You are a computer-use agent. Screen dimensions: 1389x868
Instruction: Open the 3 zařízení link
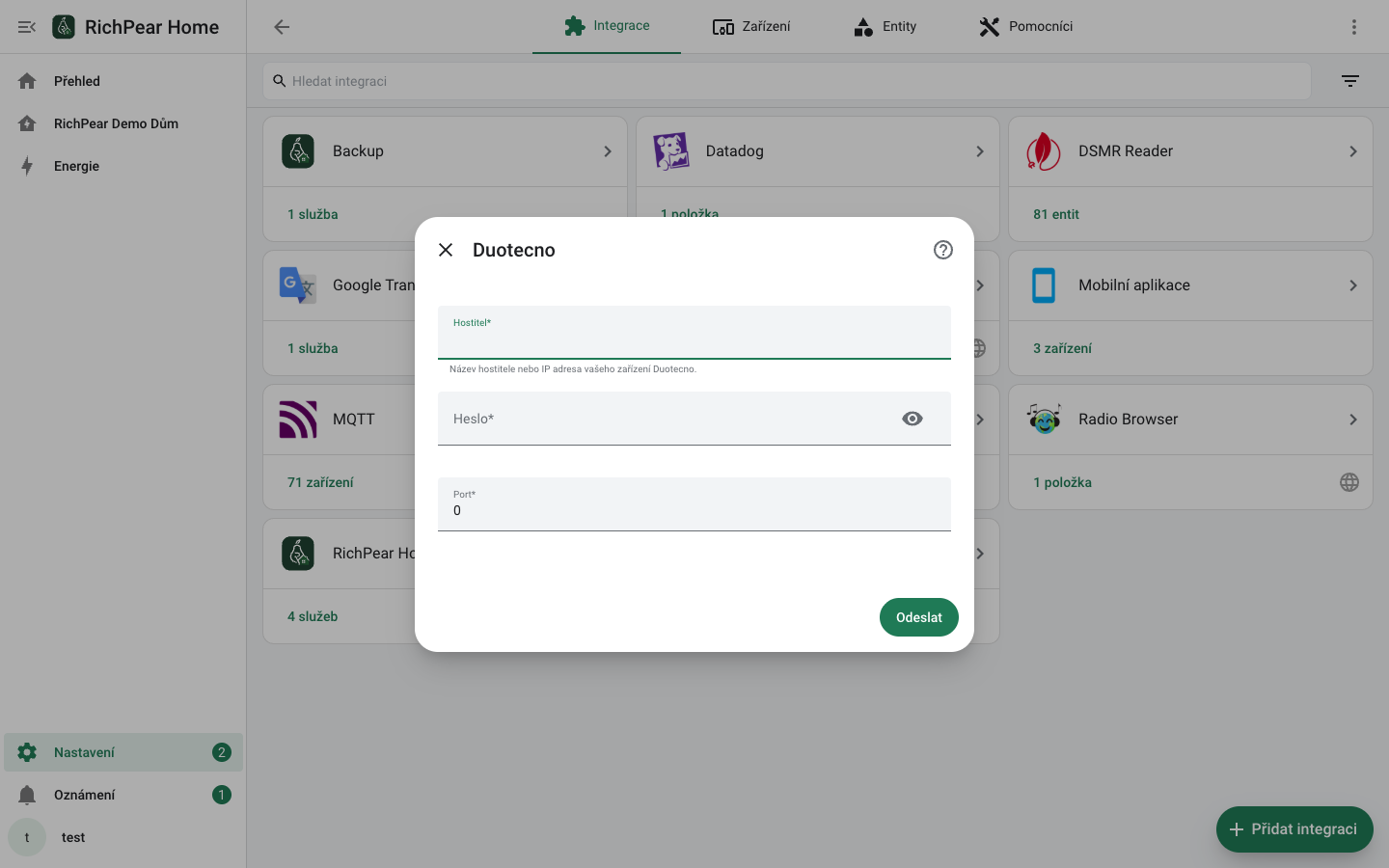1062,348
